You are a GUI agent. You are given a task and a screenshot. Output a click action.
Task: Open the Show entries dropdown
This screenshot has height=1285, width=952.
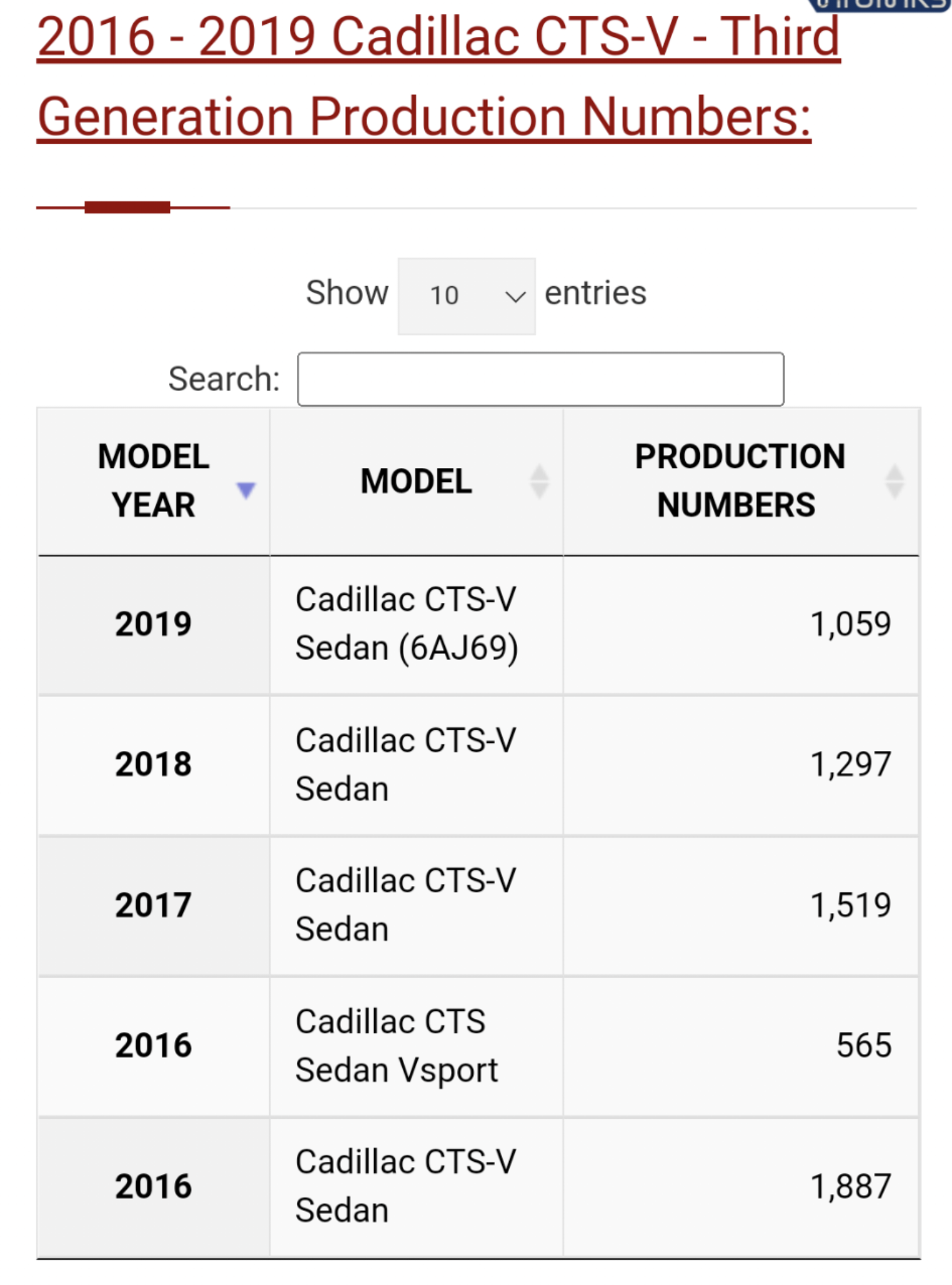466,296
